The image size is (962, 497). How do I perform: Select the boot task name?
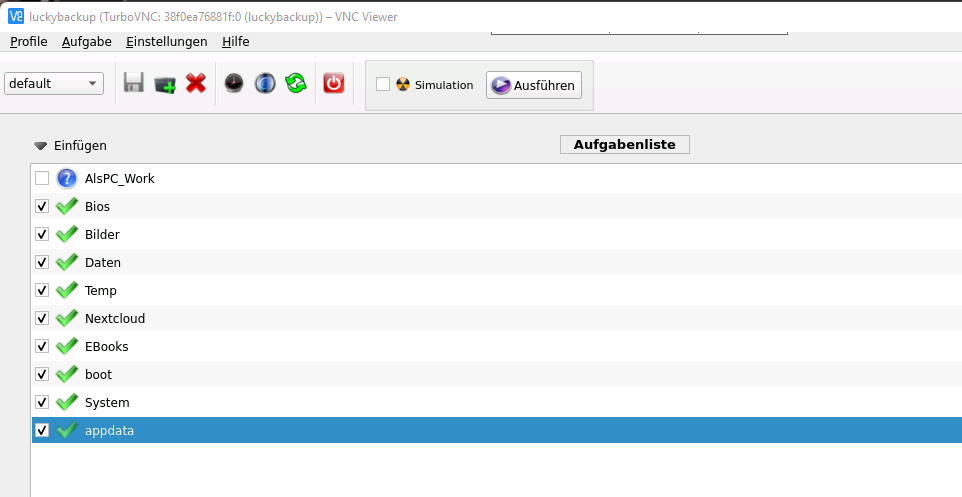click(x=99, y=374)
